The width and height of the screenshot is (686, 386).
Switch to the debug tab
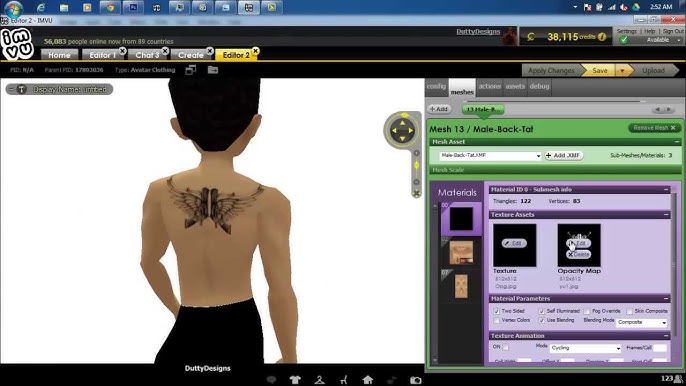tap(539, 87)
